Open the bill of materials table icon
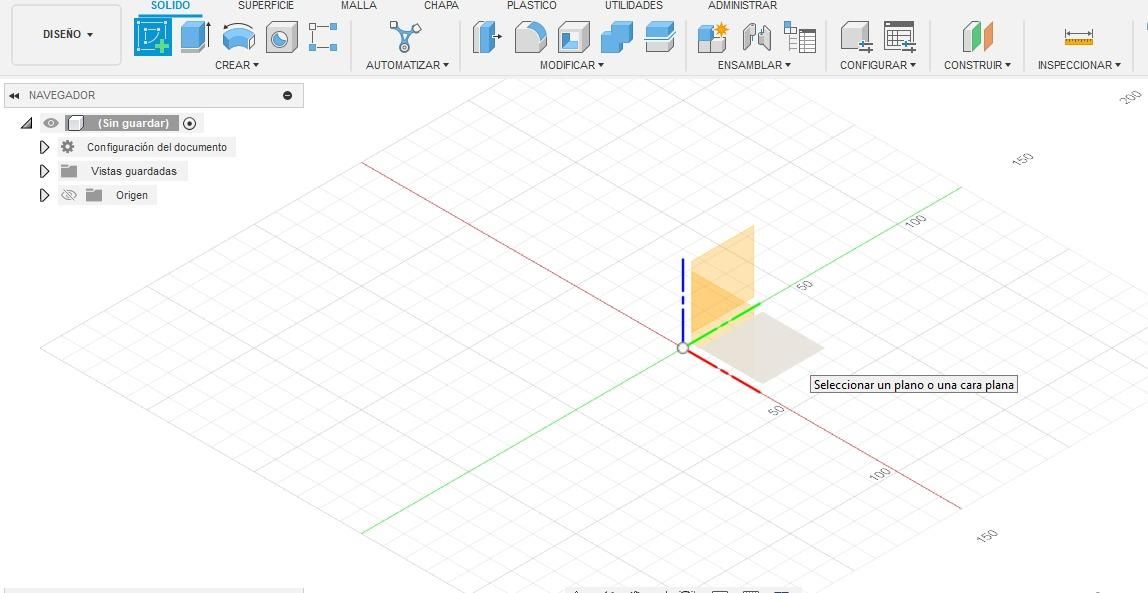The image size is (1148, 593). click(x=800, y=37)
